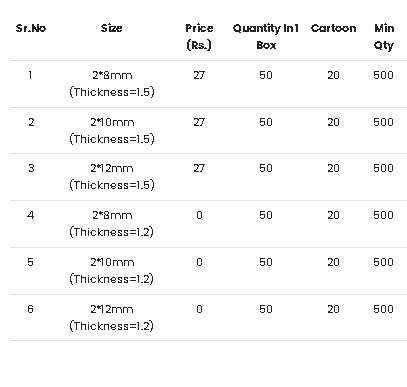Viewport: 407px width, 387px height.
Task: Click row 3 size 2*12mm Thickness=1.5
Action: 112,177
